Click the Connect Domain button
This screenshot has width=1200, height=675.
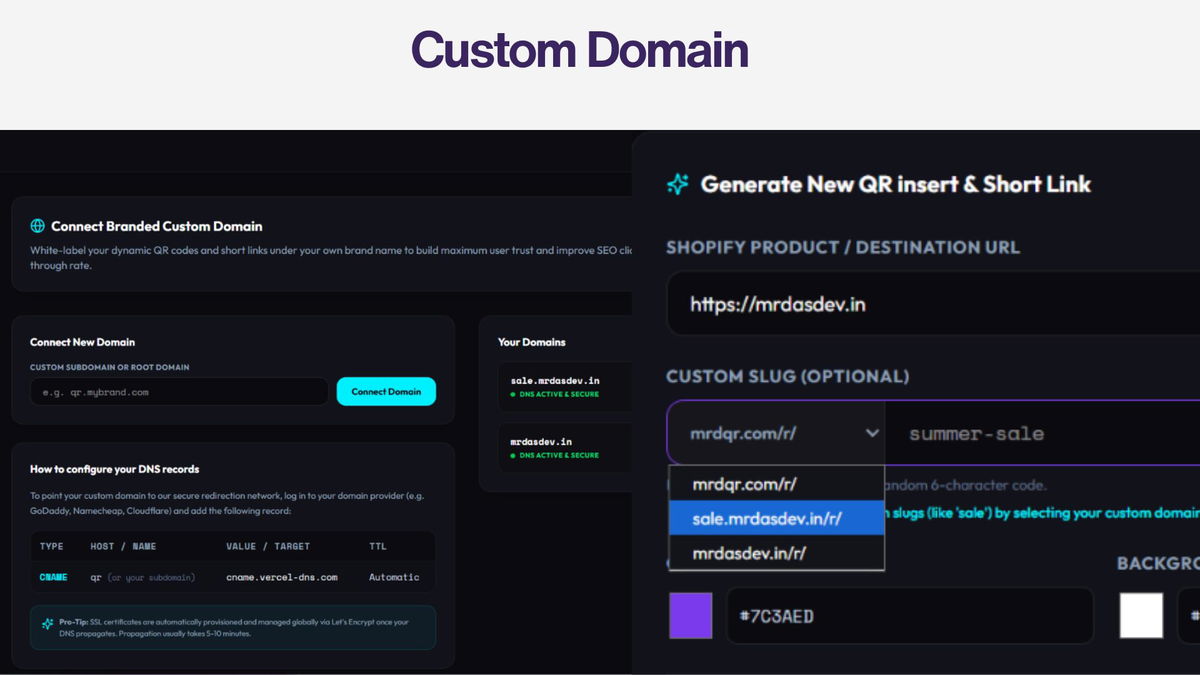(x=386, y=391)
